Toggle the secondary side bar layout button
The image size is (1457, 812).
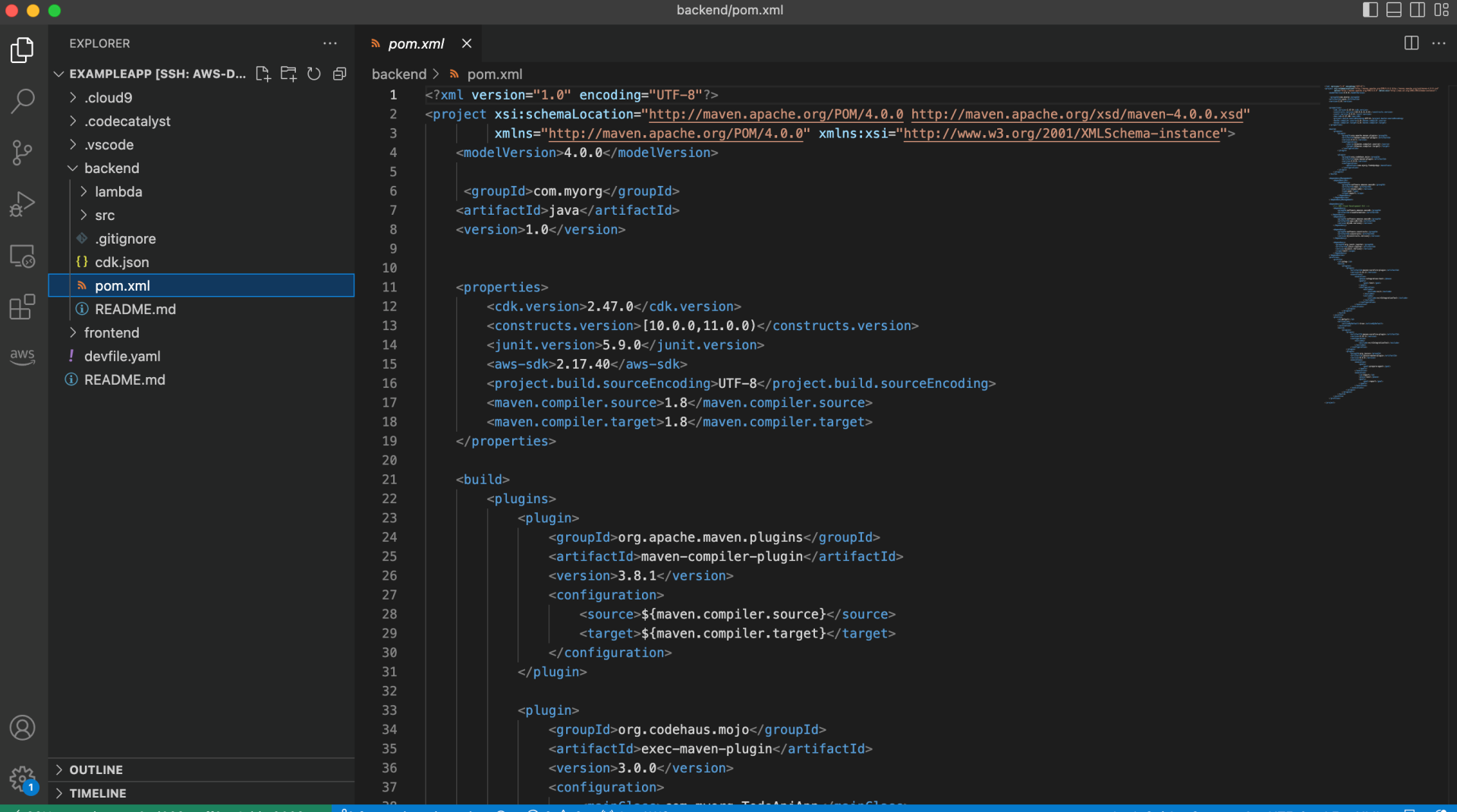pyautogui.click(x=1418, y=10)
